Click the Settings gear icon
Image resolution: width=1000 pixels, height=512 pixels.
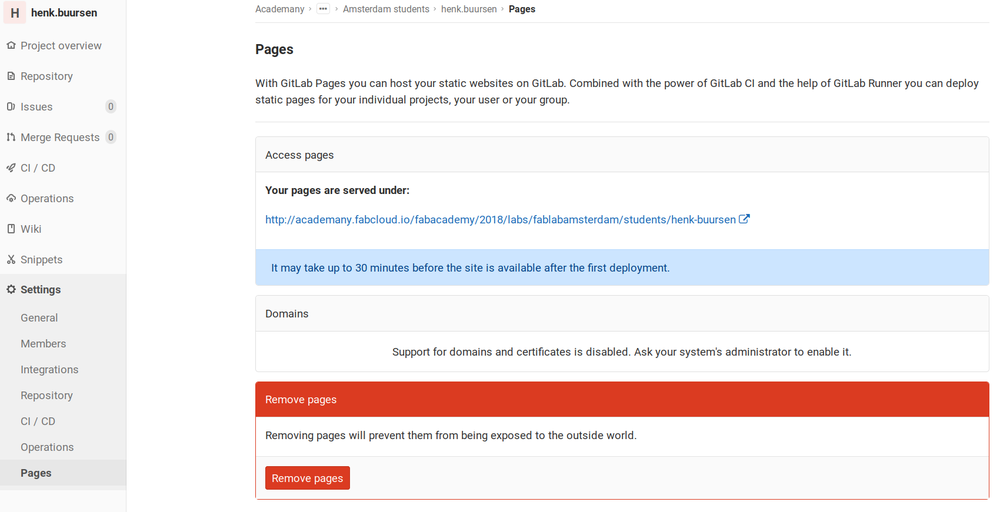pos(11,290)
